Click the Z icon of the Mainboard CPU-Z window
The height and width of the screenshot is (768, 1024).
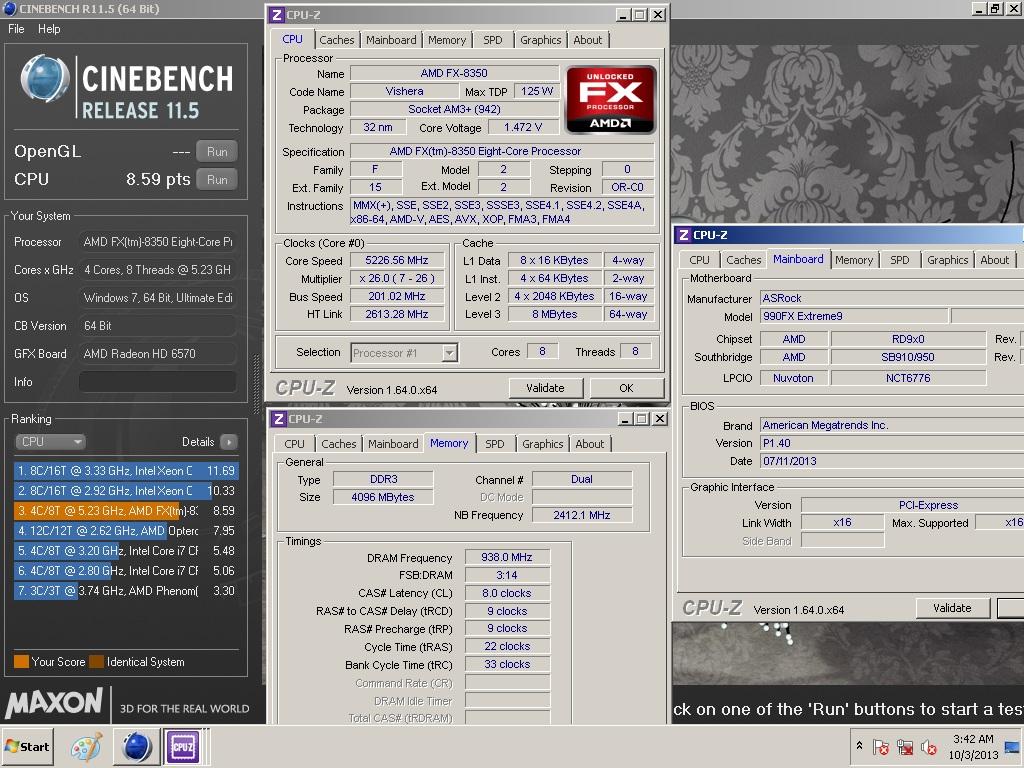click(x=684, y=235)
